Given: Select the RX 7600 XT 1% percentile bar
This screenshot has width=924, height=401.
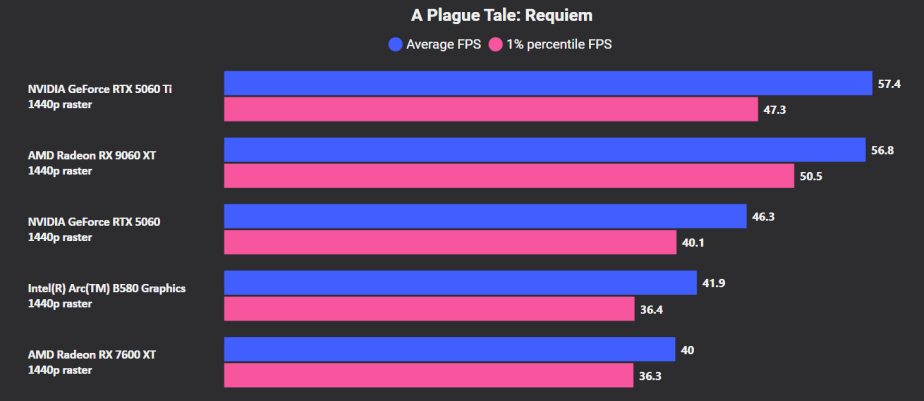Looking at the screenshot, I should [x=428, y=376].
